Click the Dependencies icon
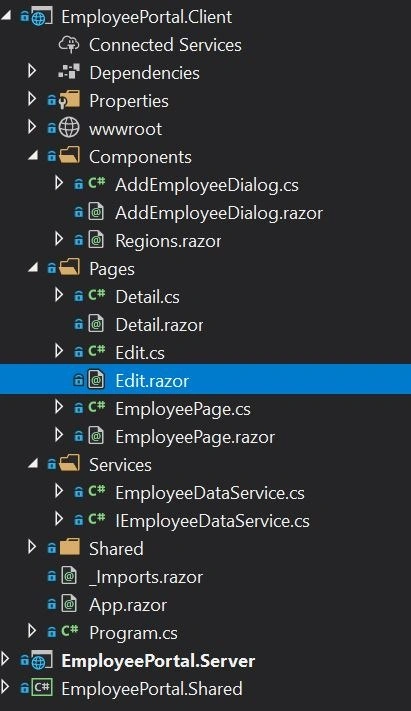The width and height of the screenshot is (411, 711). (x=69, y=73)
